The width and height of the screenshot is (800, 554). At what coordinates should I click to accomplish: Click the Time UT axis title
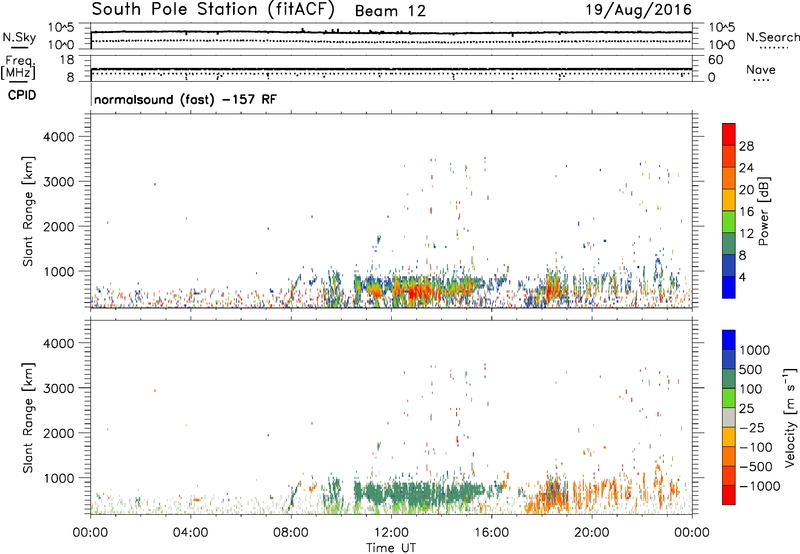click(391, 547)
